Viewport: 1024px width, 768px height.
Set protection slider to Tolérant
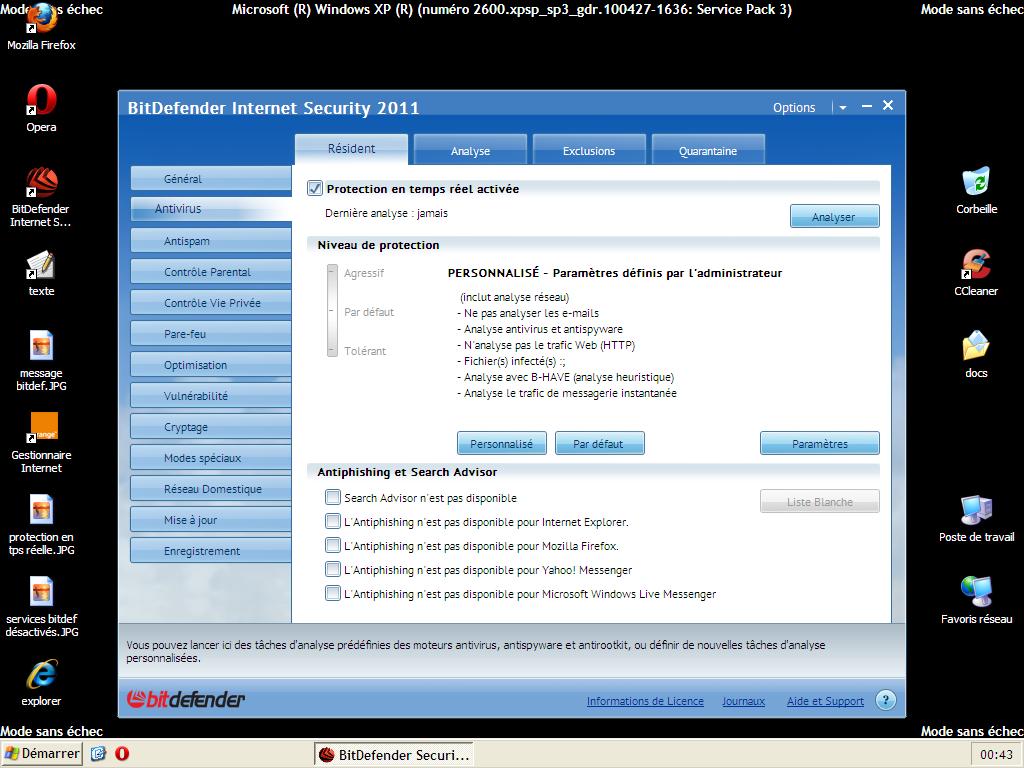332,351
